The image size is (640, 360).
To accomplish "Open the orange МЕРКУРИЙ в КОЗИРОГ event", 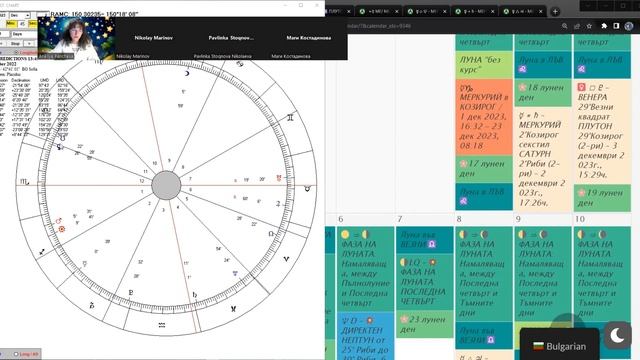I will tap(484, 117).
